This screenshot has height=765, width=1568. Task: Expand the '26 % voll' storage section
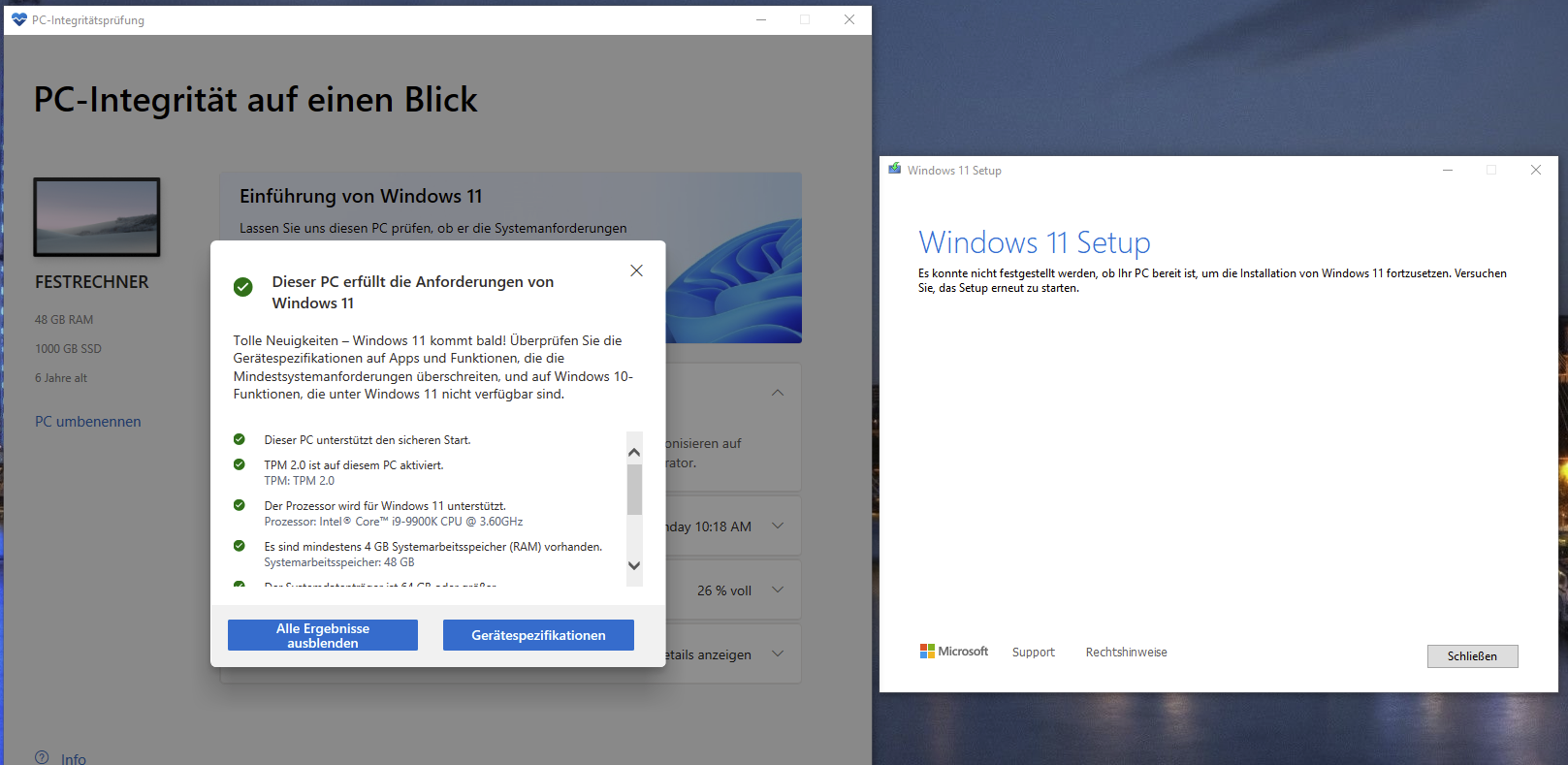point(778,590)
